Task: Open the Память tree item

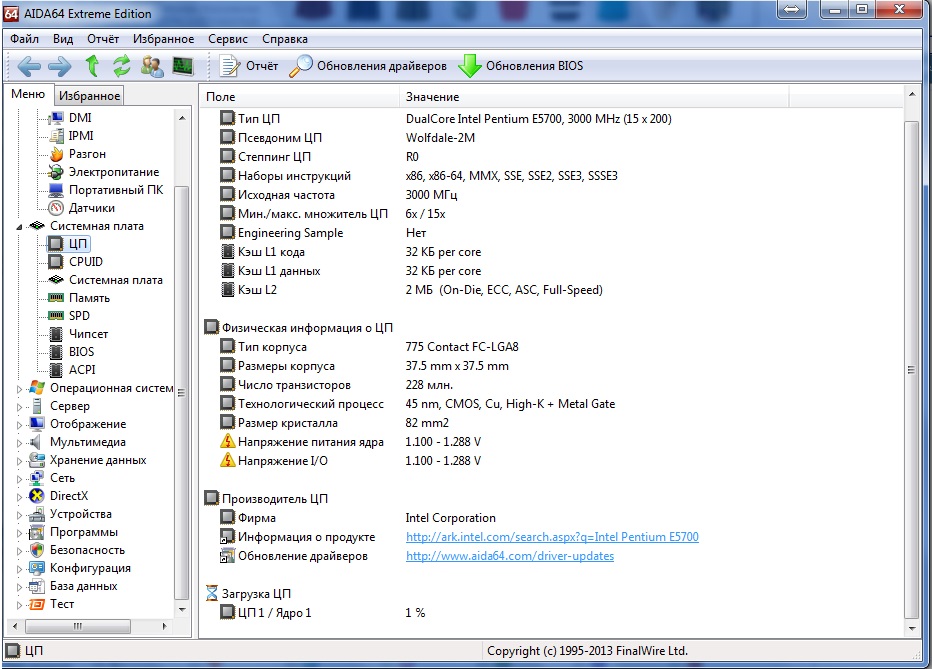Action: tap(89, 298)
